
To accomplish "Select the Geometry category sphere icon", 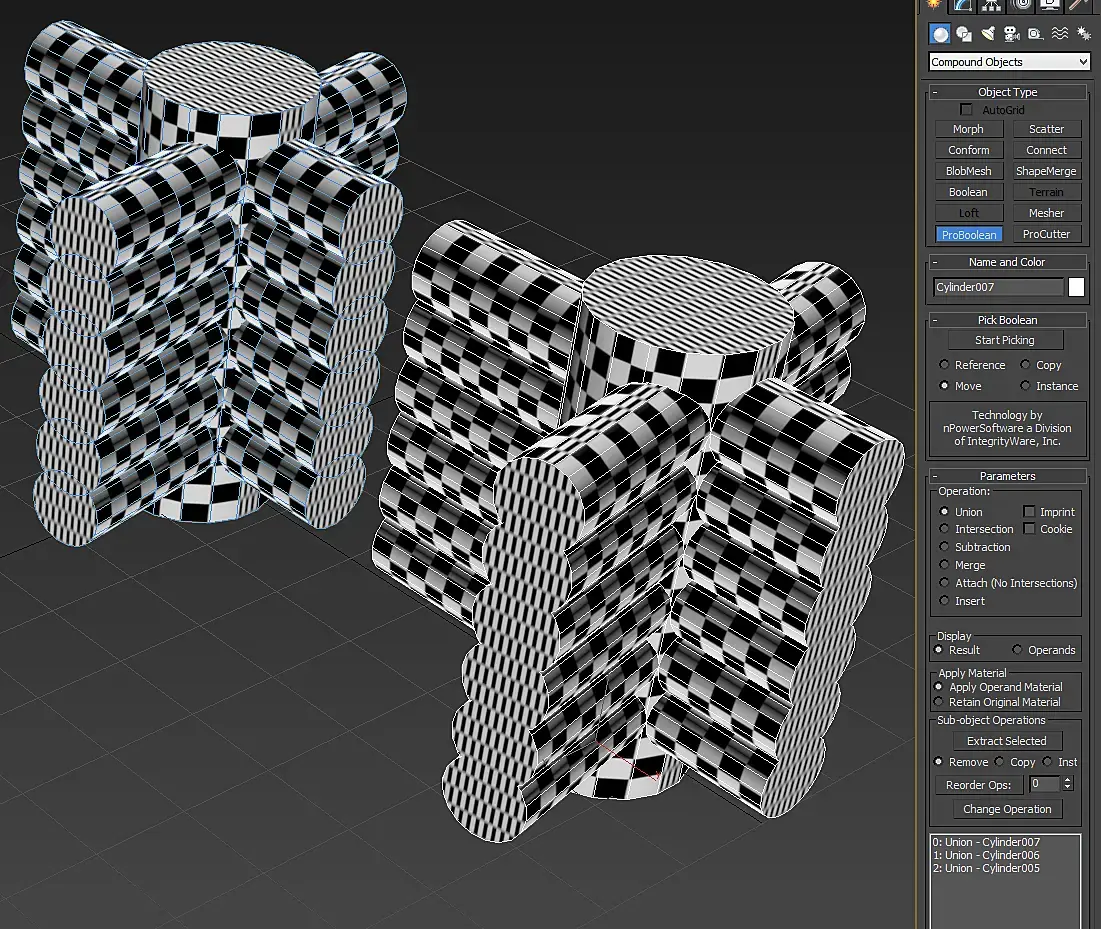I will [940, 34].
